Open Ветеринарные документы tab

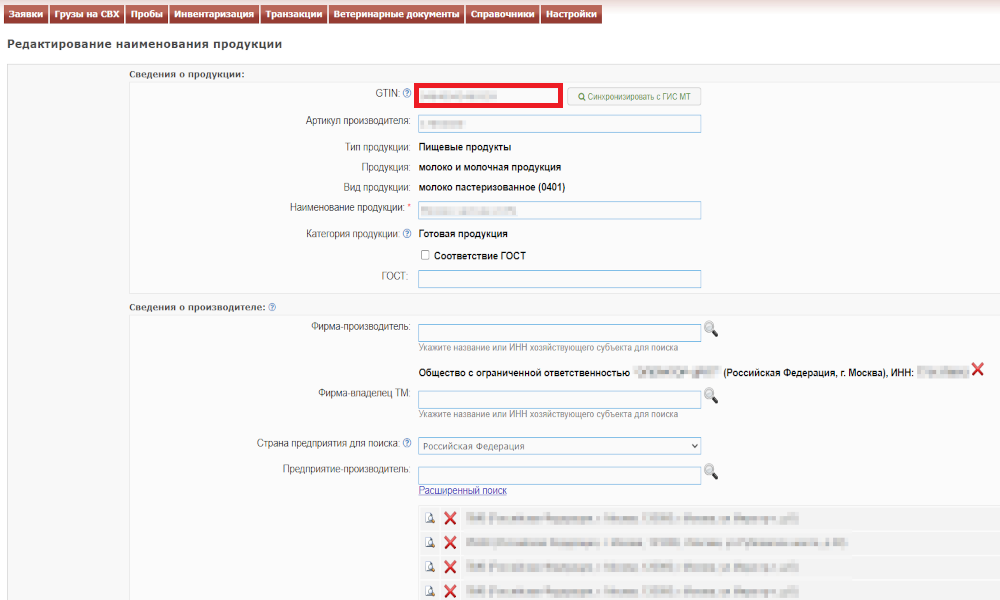tap(396, 14)
